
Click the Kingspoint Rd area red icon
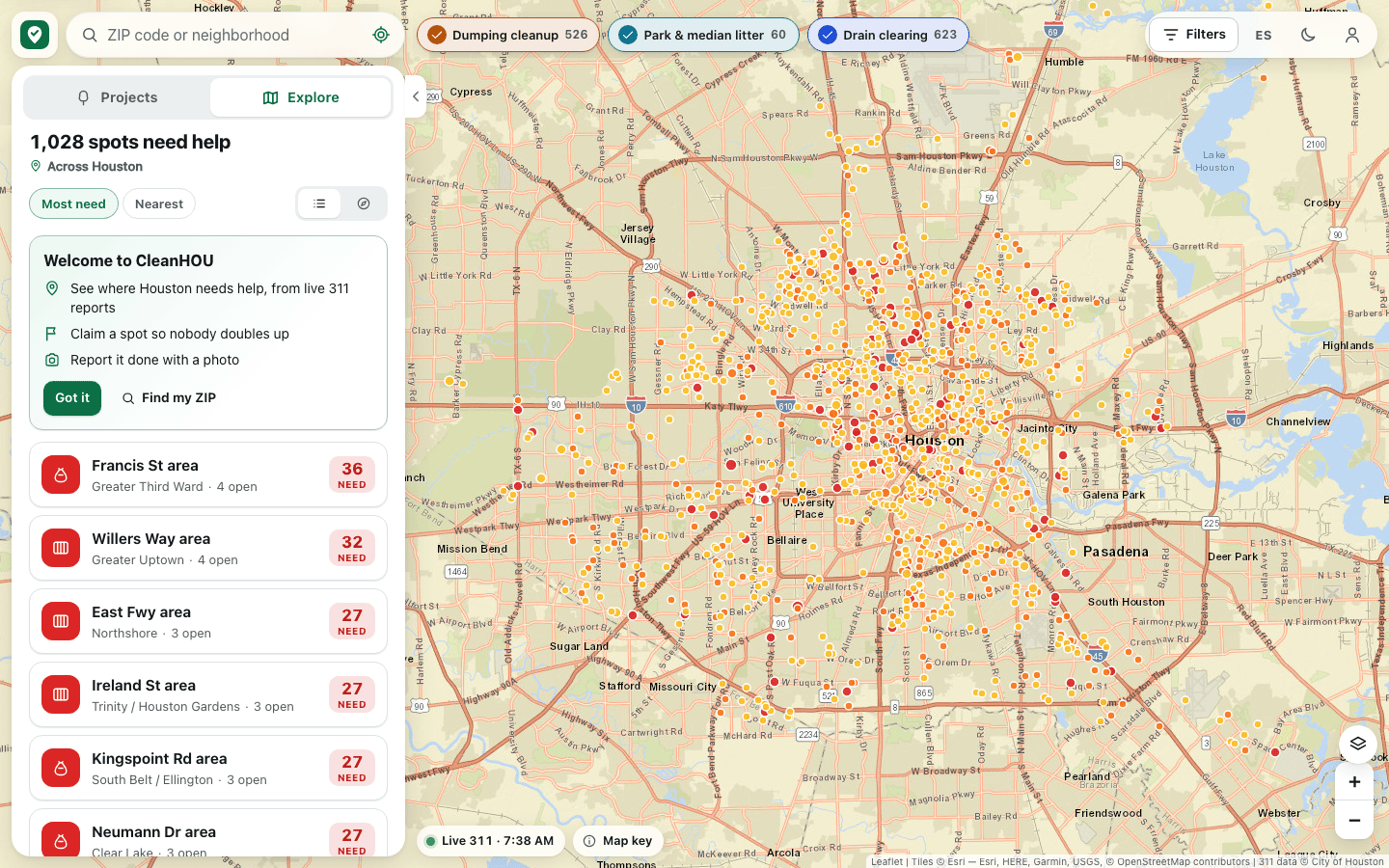click(61, 768)
